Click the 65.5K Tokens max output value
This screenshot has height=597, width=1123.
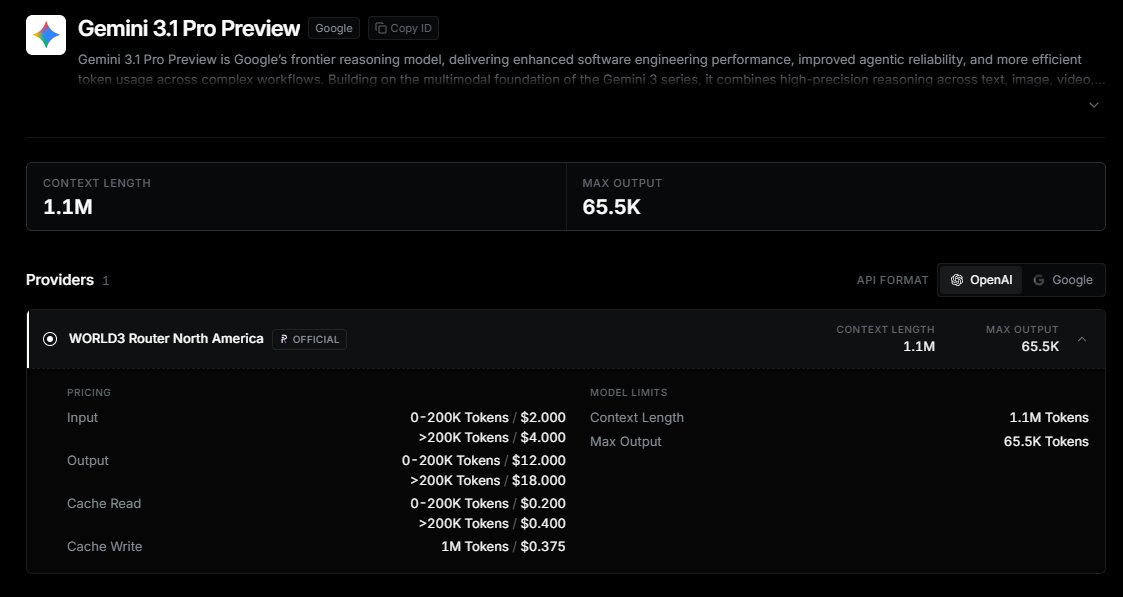1046,442
